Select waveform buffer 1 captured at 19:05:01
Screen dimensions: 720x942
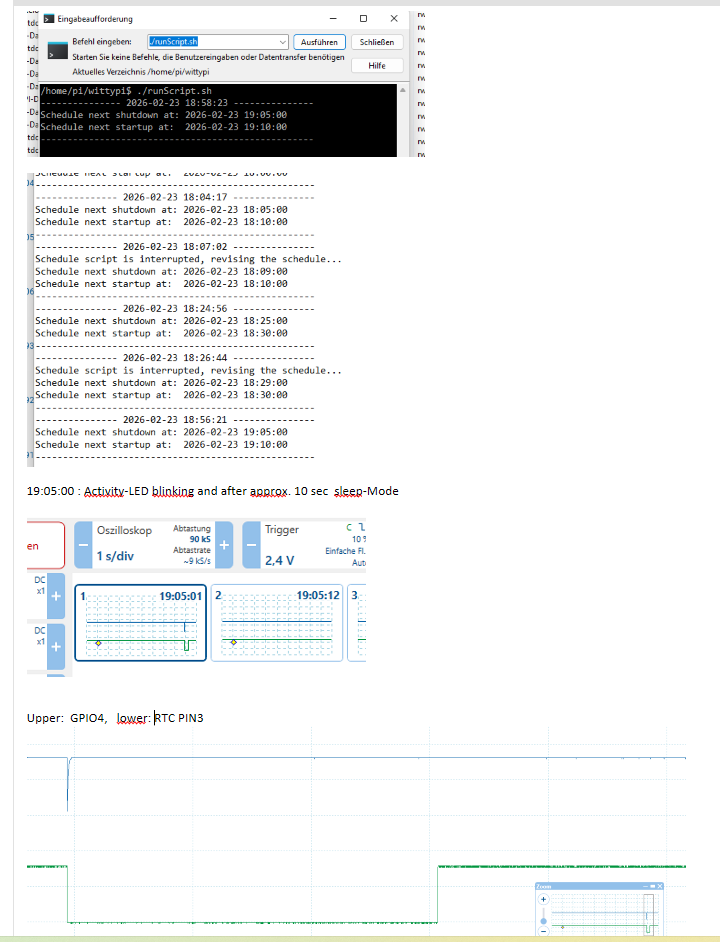pyautogui.click(x=141, y=623)
